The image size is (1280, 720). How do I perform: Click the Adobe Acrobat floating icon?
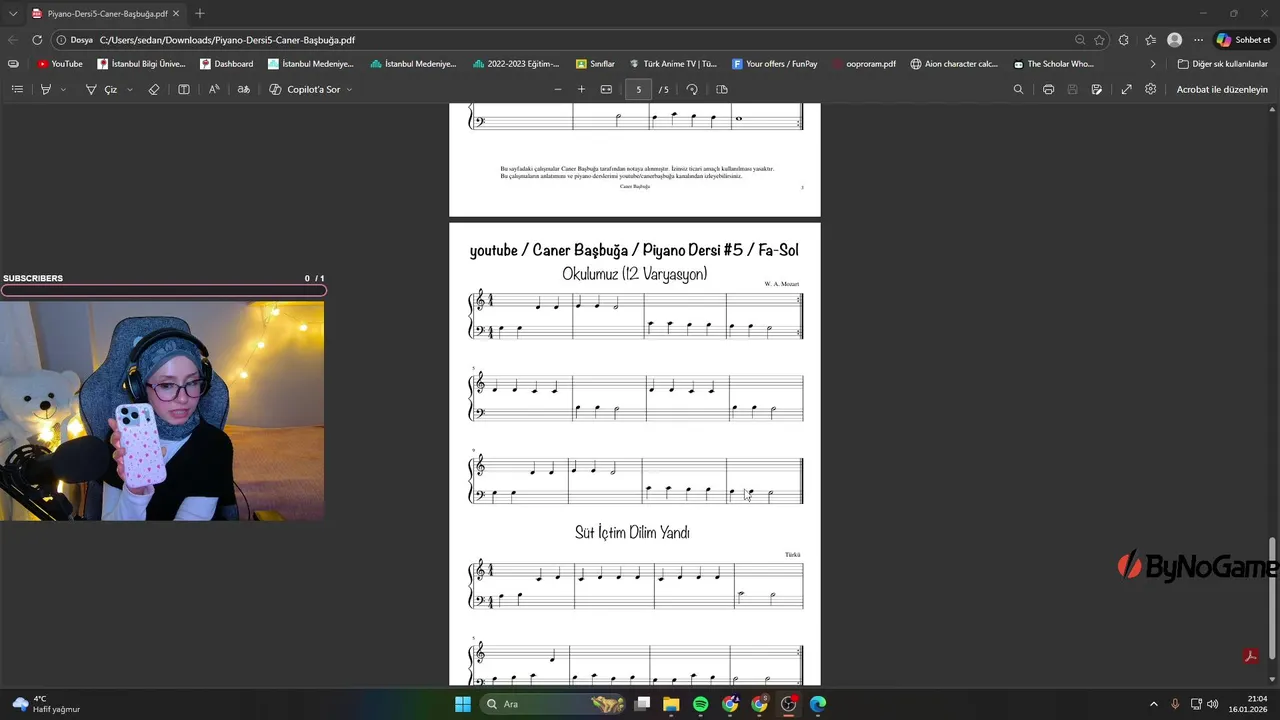[1250, 656]
